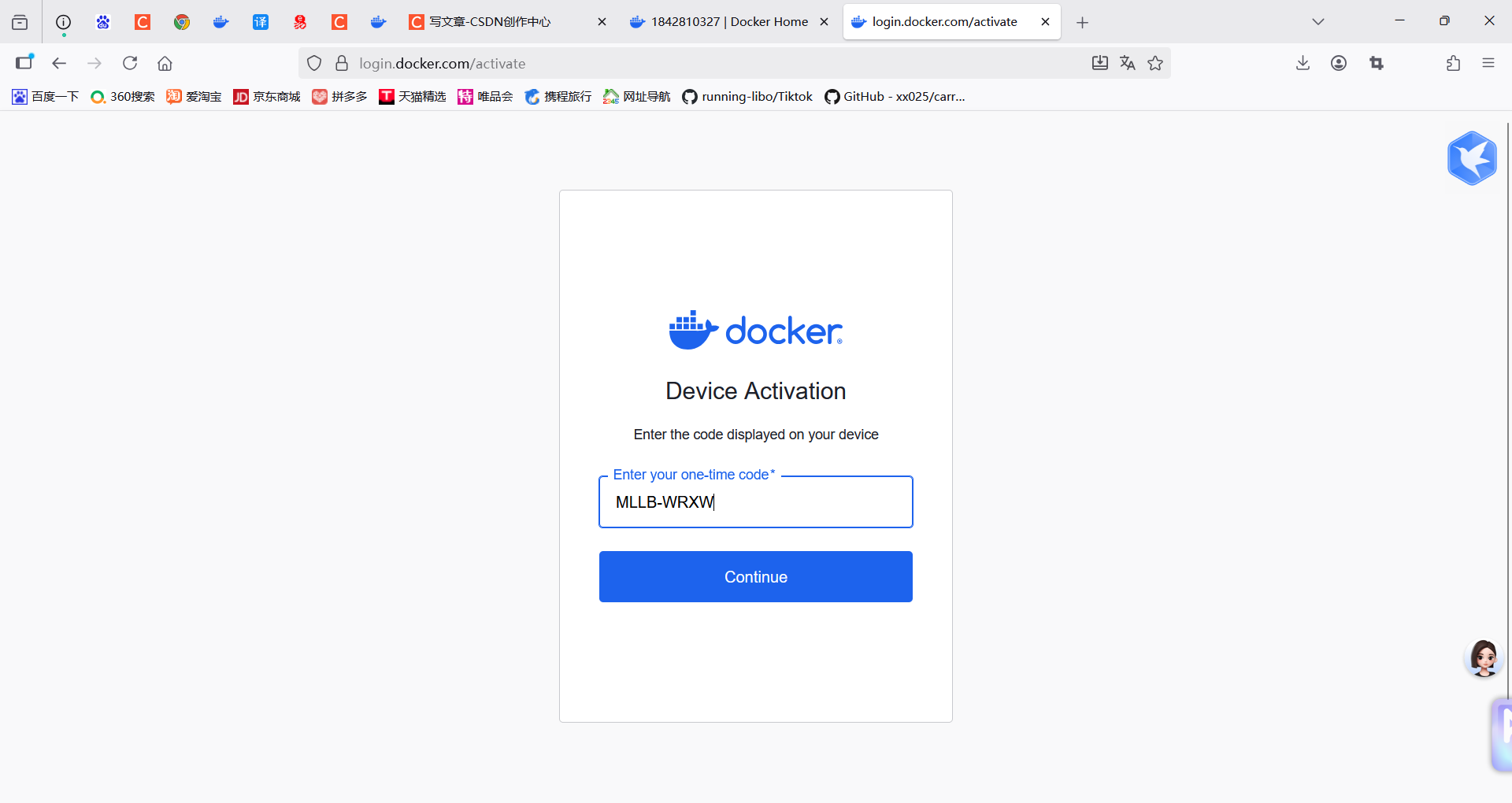Image resolution: width=1512 pixels, height=803 pixels.
Task: Go forward to next page
Action: click(94, 63)
